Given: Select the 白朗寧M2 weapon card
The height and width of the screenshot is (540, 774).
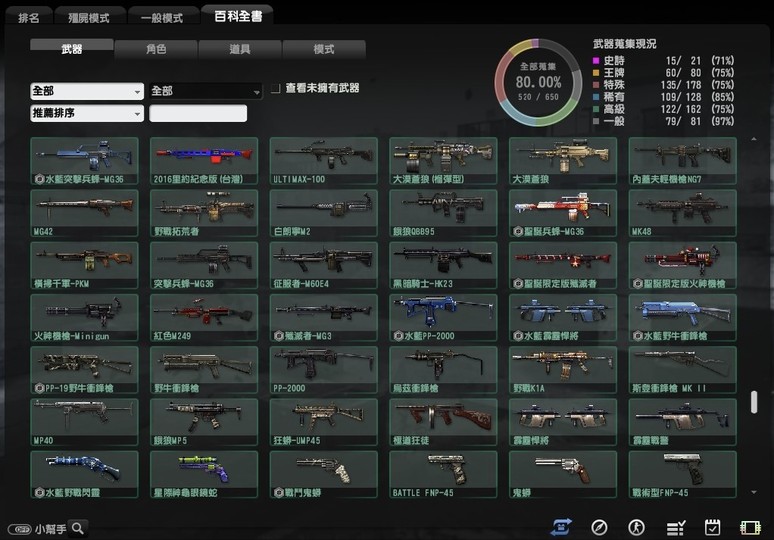Looking at the screenshot, I should [324, 213].
